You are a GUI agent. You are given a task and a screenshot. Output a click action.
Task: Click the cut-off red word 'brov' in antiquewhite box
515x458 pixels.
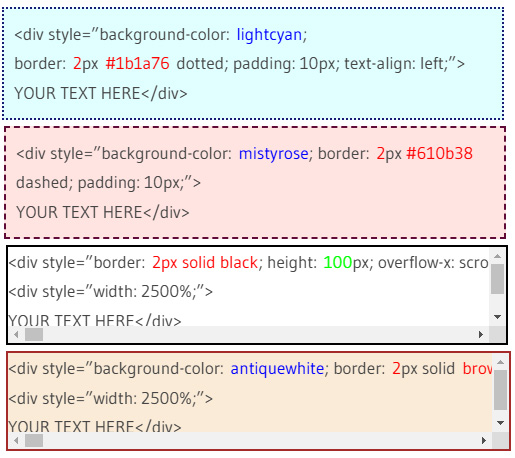point(477,369)
